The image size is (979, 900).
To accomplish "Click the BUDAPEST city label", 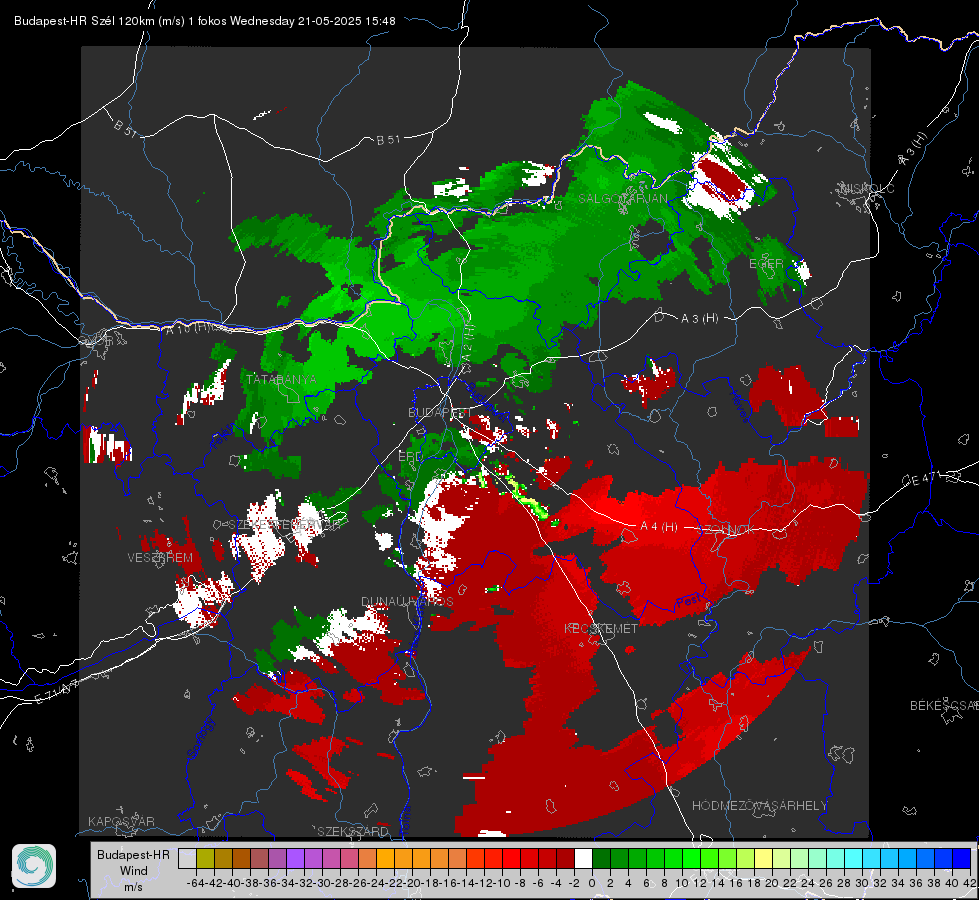I will click(439, 413).
